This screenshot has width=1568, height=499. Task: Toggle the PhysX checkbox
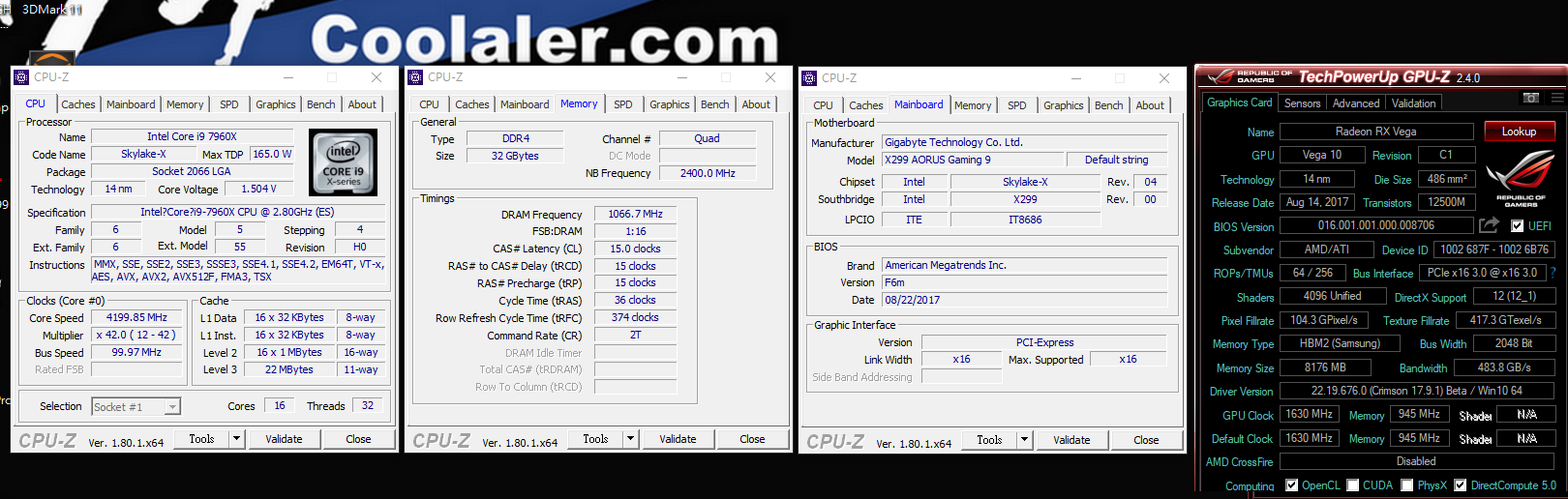pos(1407,485)
